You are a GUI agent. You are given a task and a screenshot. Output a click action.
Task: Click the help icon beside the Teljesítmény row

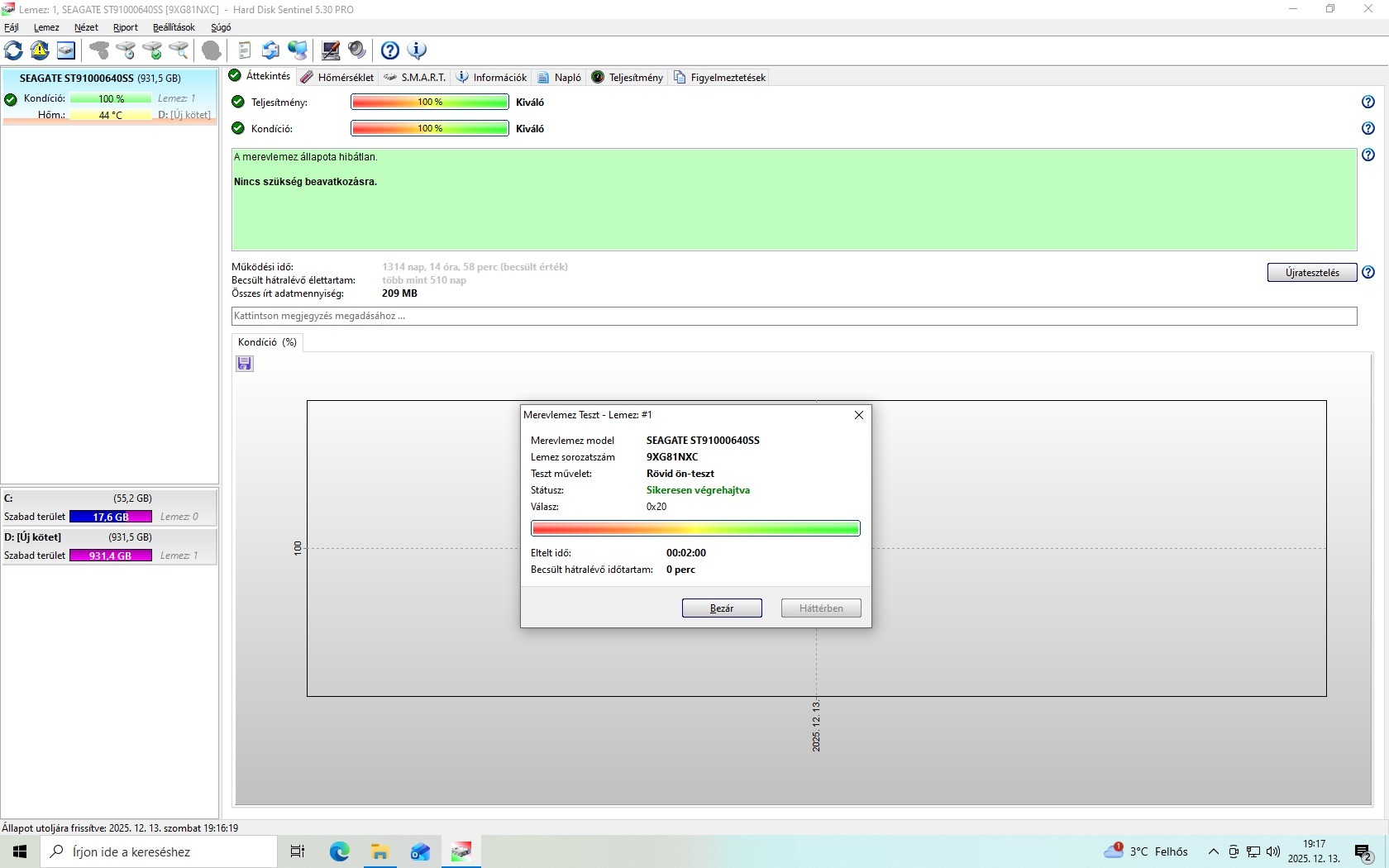(x=1368, y=102)
